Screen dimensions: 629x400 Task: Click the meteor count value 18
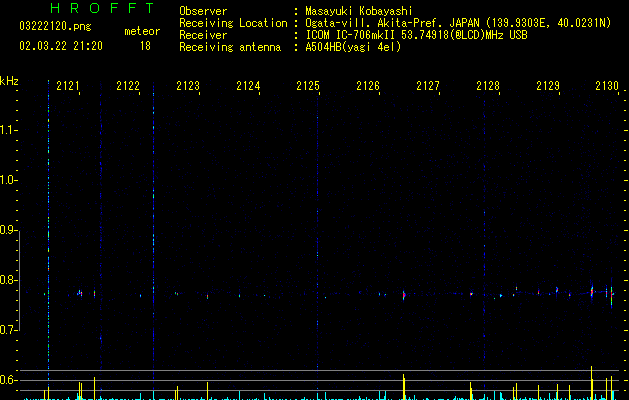[x=145, y=46]
